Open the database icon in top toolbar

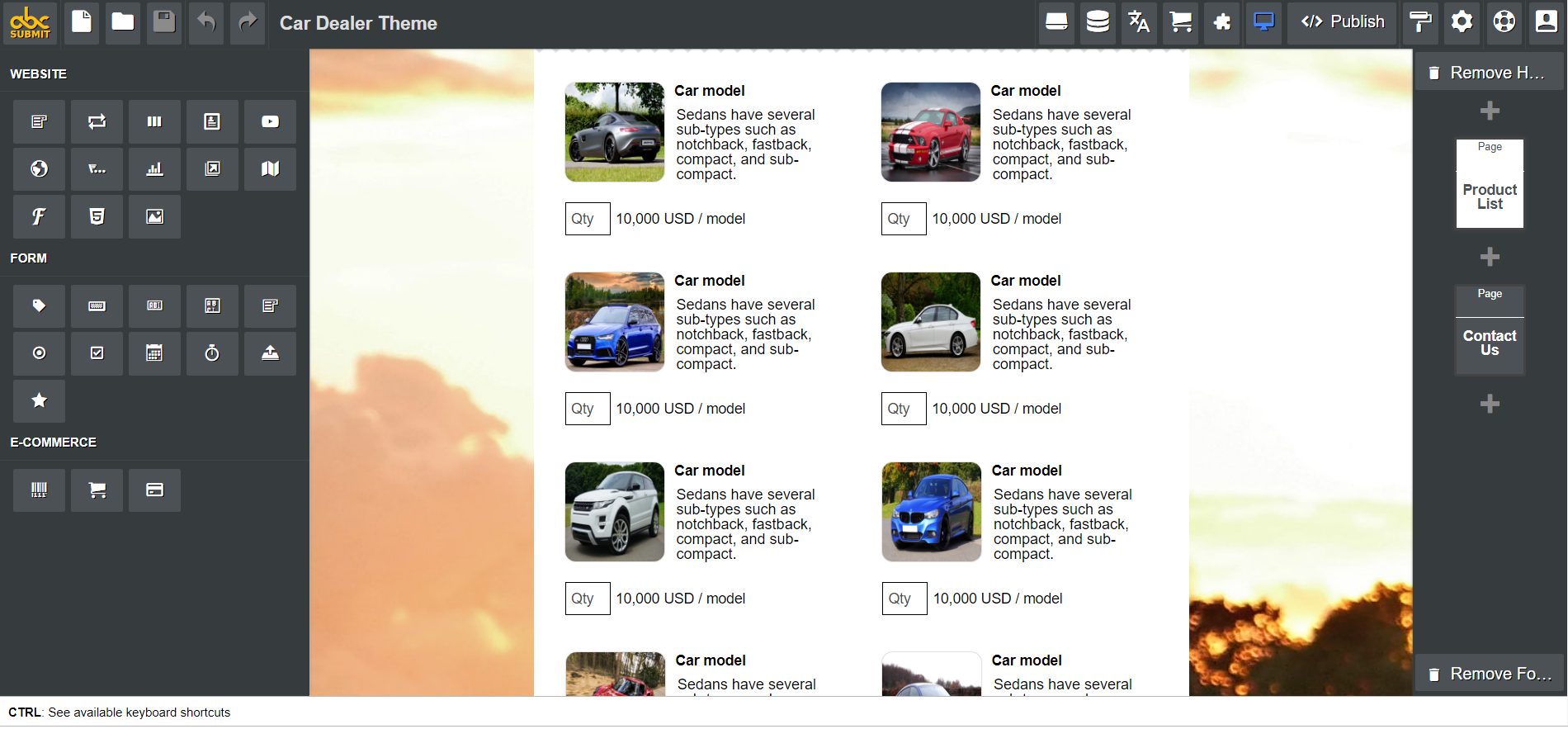(1098, 22)
